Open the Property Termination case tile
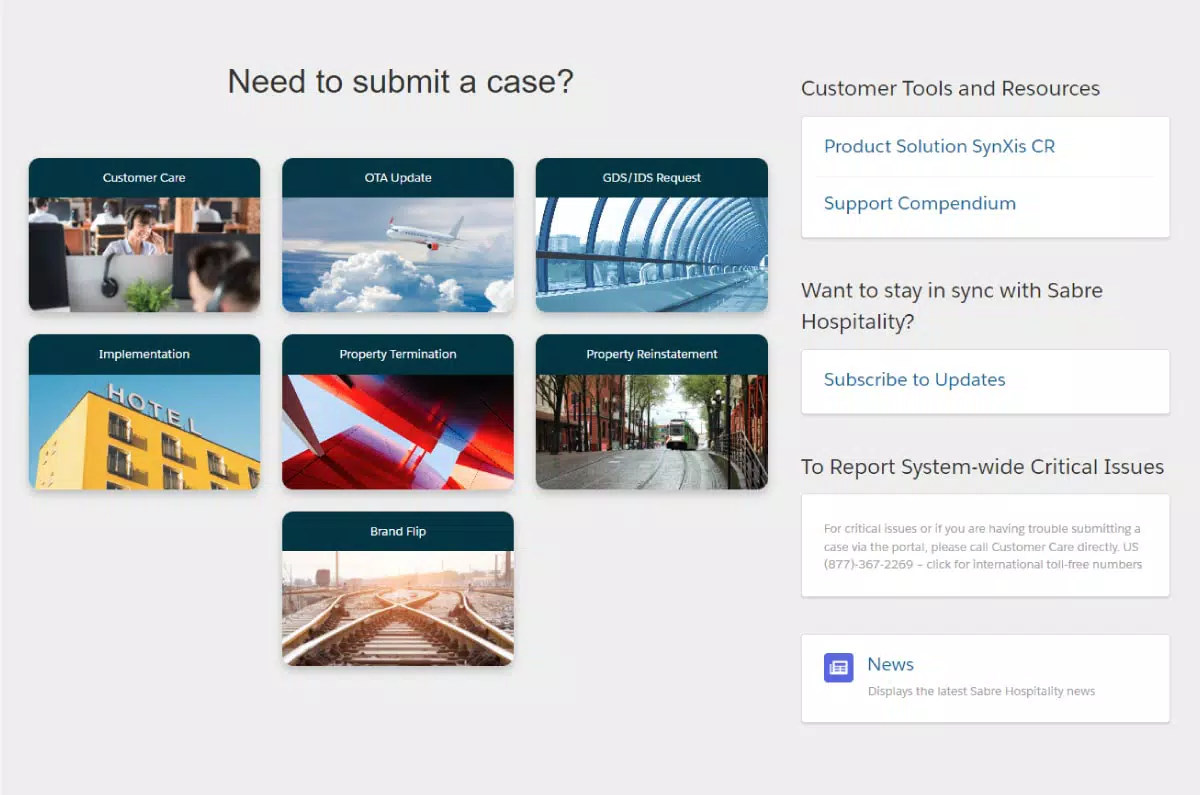 point(398,412)
